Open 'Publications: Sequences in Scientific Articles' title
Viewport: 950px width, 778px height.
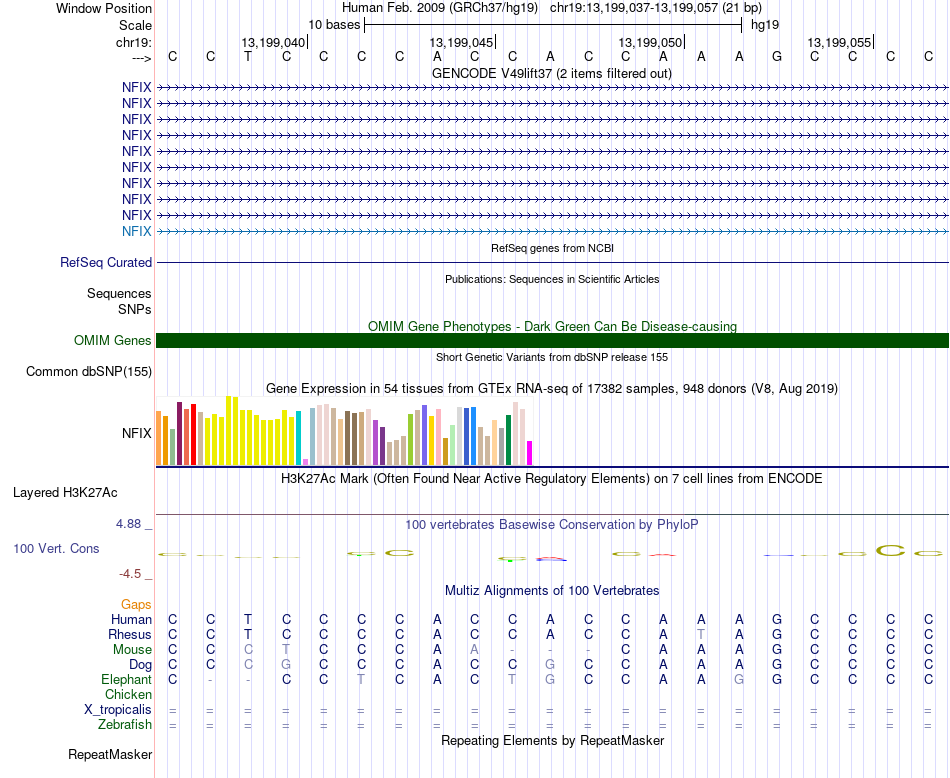pyautogui.click(x=552, y=279)
